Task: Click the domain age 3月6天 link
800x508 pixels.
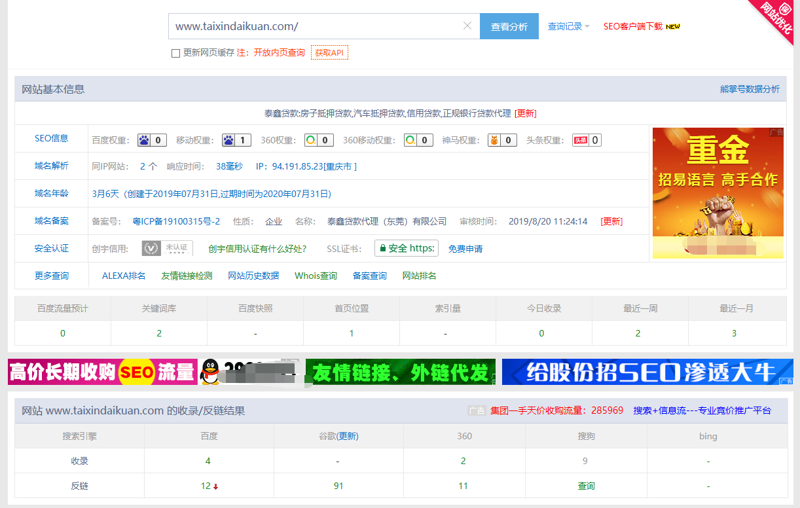Action: click(x=212, y=194)
